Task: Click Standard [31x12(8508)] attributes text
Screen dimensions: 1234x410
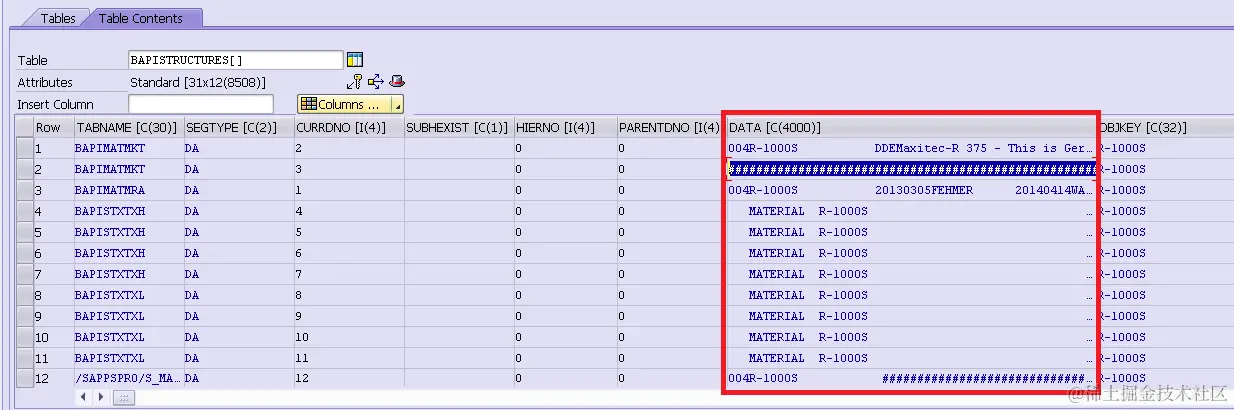Action: tap(198, 82)
